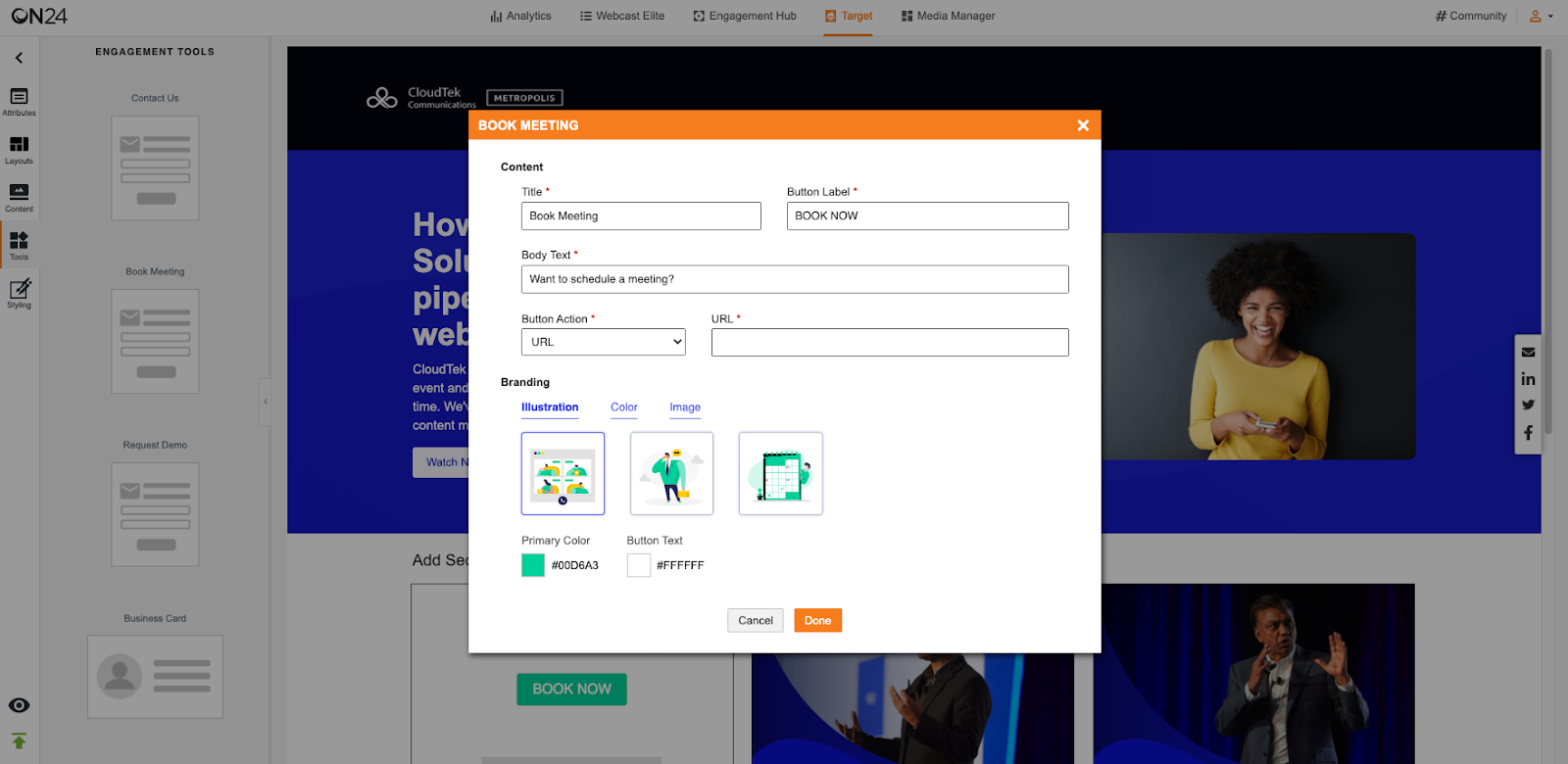Open the Button Text white swatch
1568x764 pixels.
pos(639,565)
